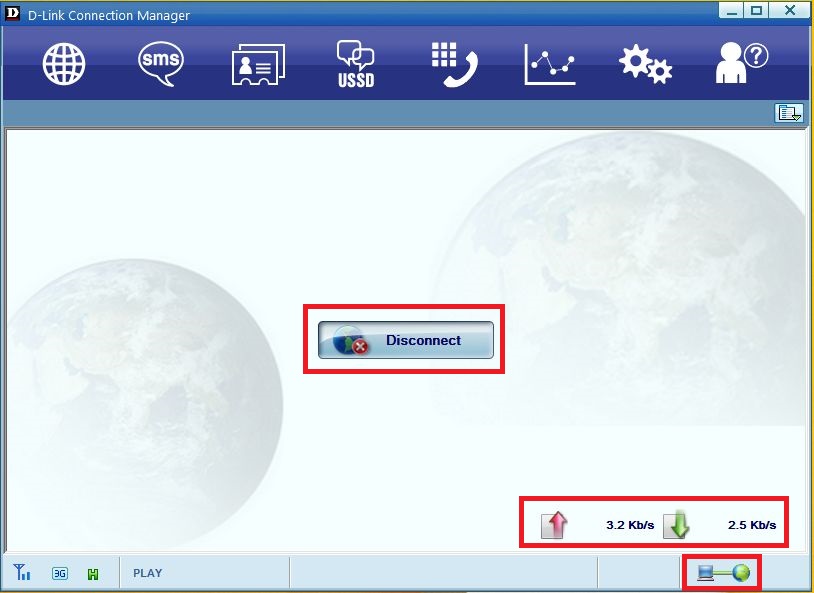Click the green H HSPA indicator
This screenshot has width=814, height=593.
pyautogui.click(x=93, y=574)
